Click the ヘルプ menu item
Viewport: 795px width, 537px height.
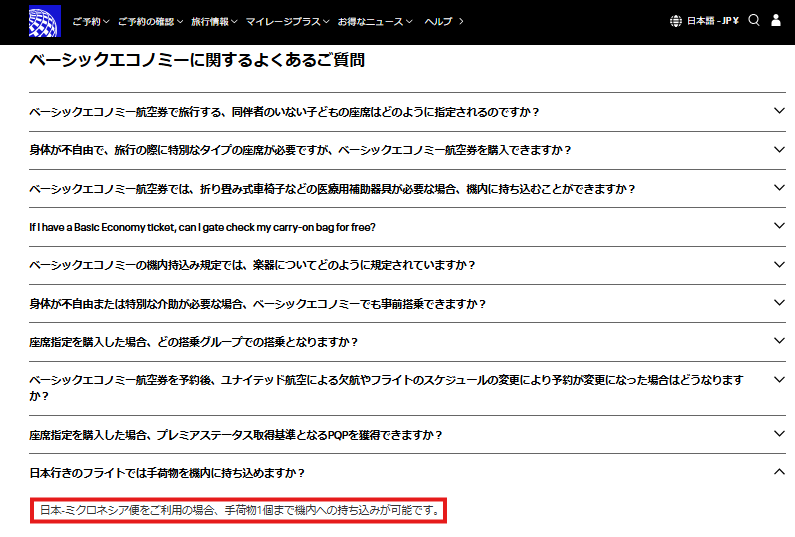click(443, 21)
